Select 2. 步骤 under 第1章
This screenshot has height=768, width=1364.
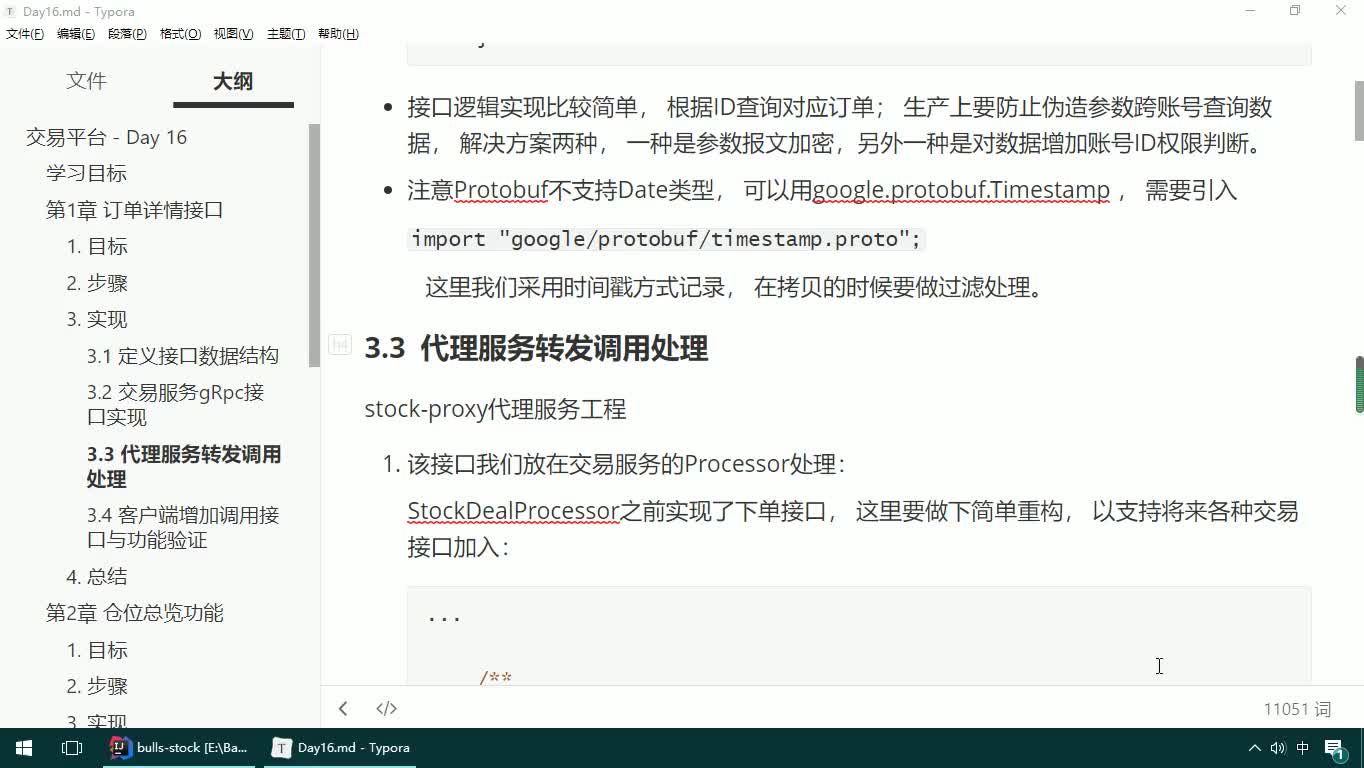97,283
